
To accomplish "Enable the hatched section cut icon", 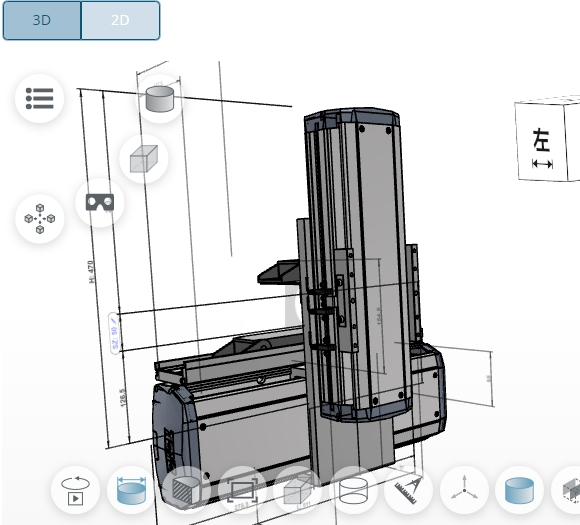I will [x=187, y=490].
